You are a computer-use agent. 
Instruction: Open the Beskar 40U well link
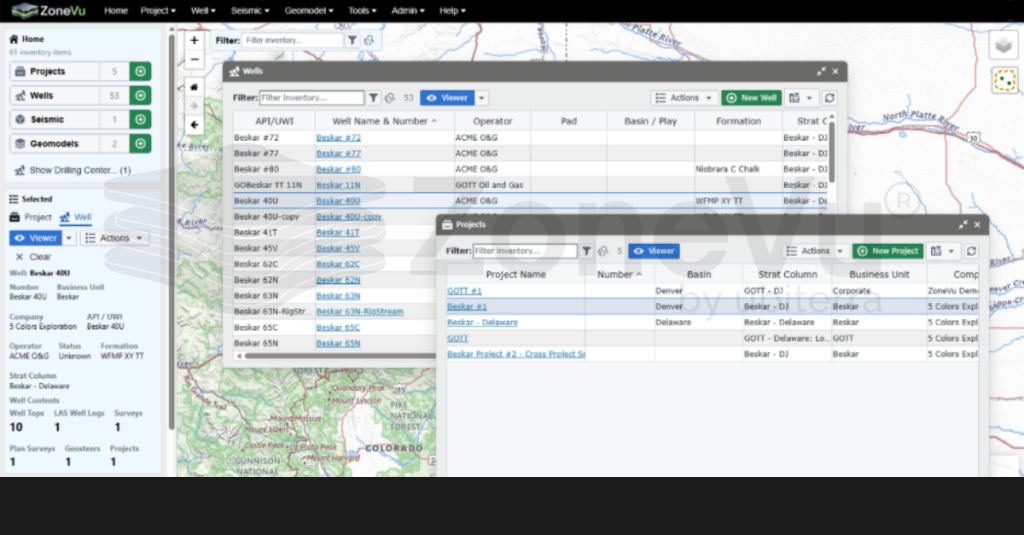[338, 201]
